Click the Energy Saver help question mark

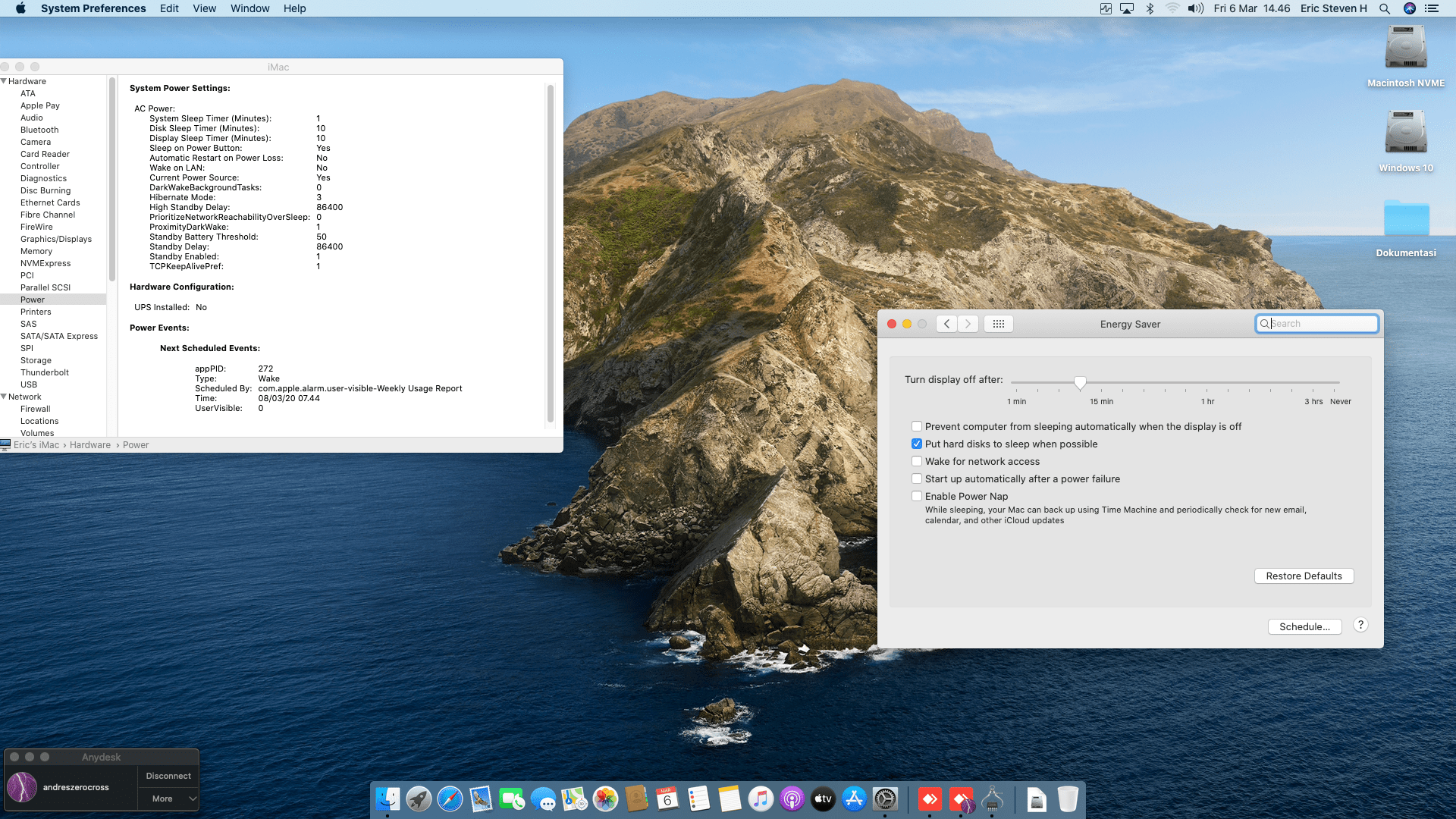coord(1360,625)
